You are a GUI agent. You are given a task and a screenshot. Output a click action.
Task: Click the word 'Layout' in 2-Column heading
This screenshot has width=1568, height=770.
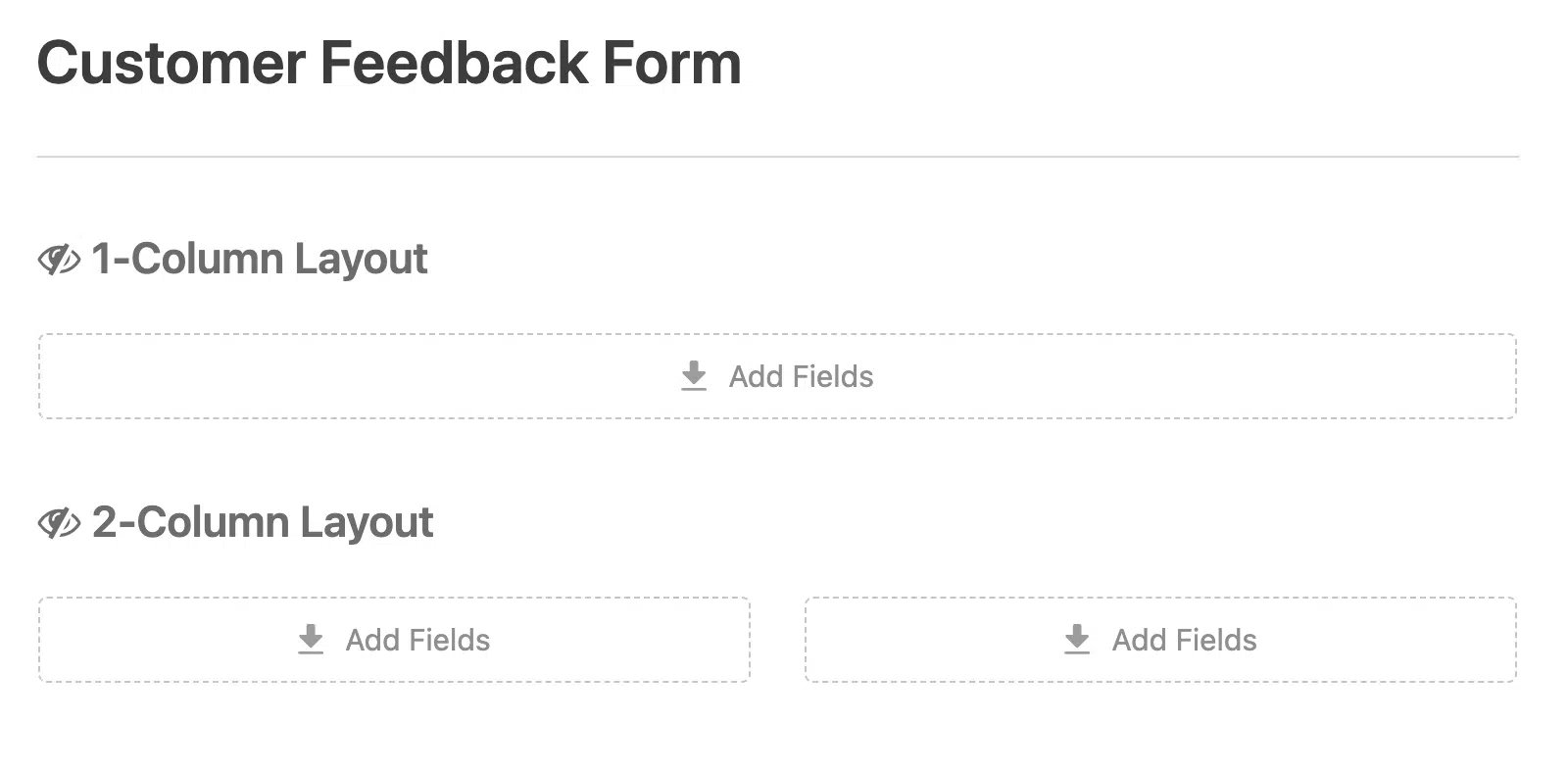pyautogui.click(x=367, y=524)
